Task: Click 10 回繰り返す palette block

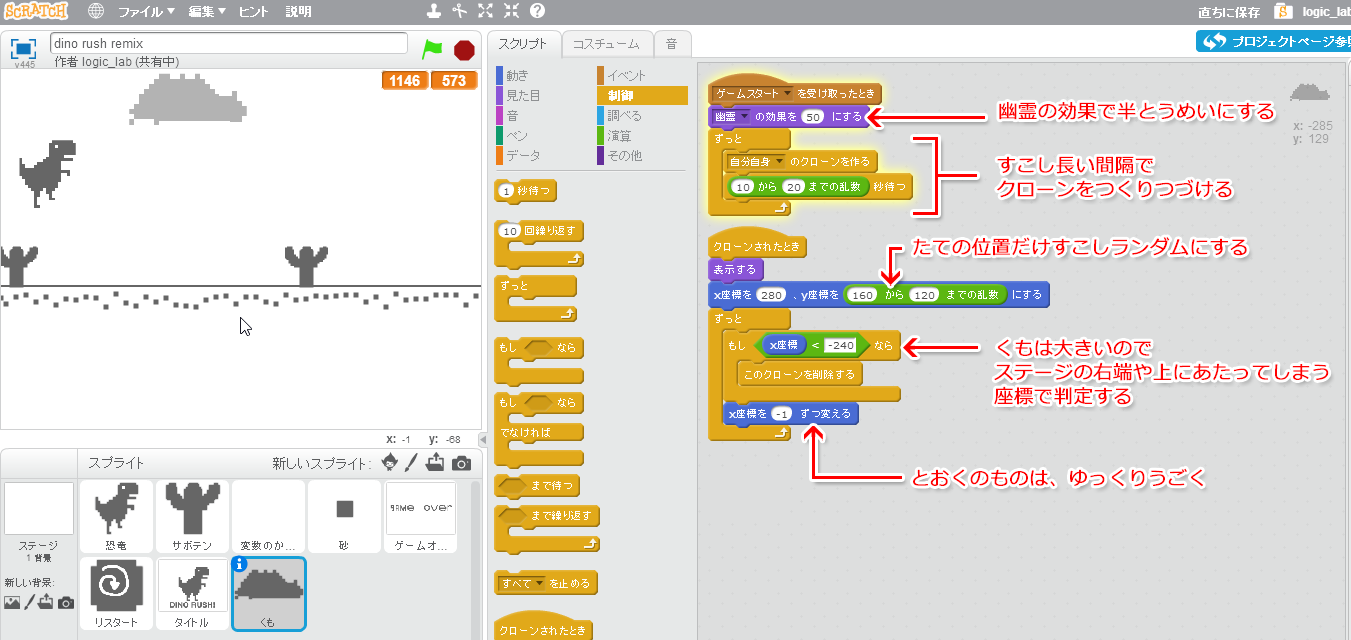Action: [x=540, y=231]
